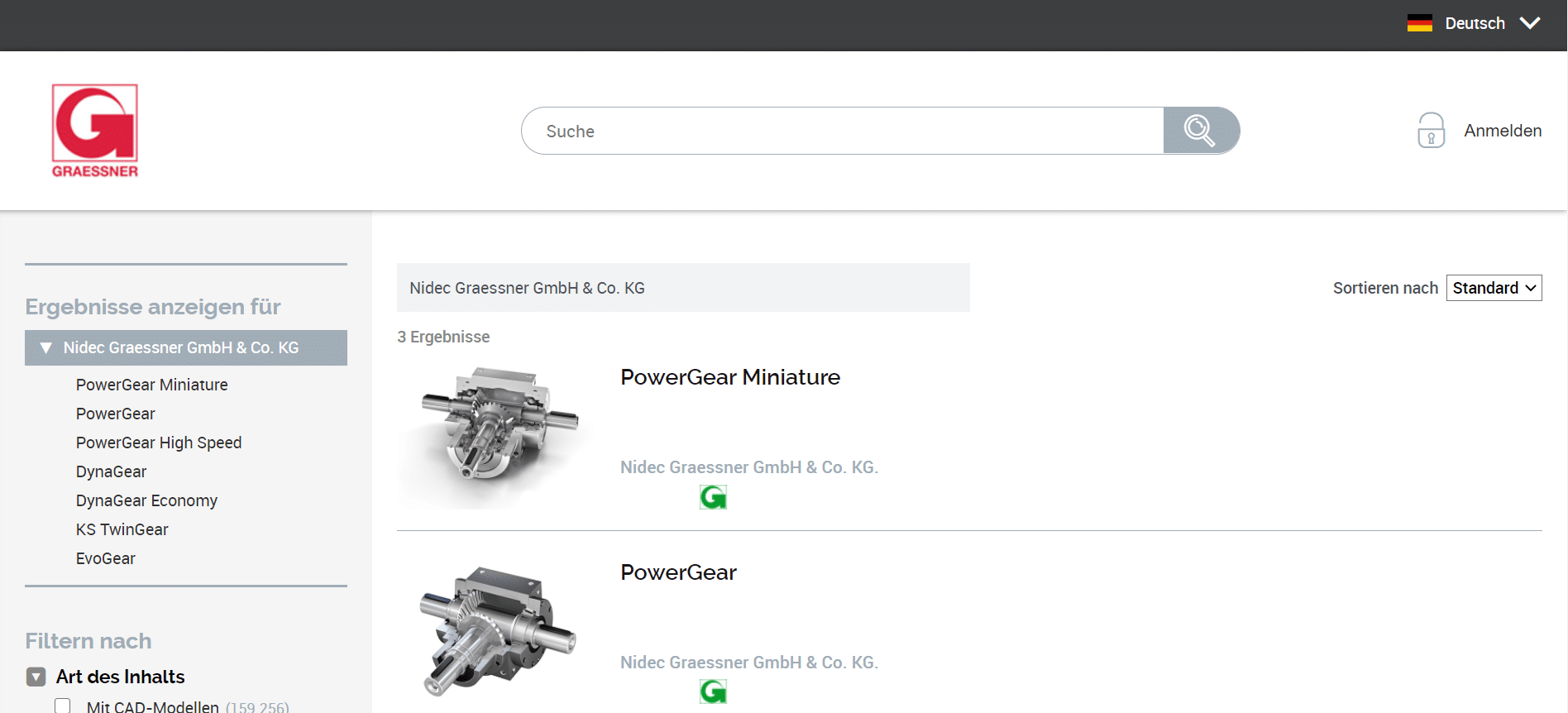Viewport: 1568px width, 713px height.
Task: Click the Nidec Graessner breadcrumb text
Action: 527,288
